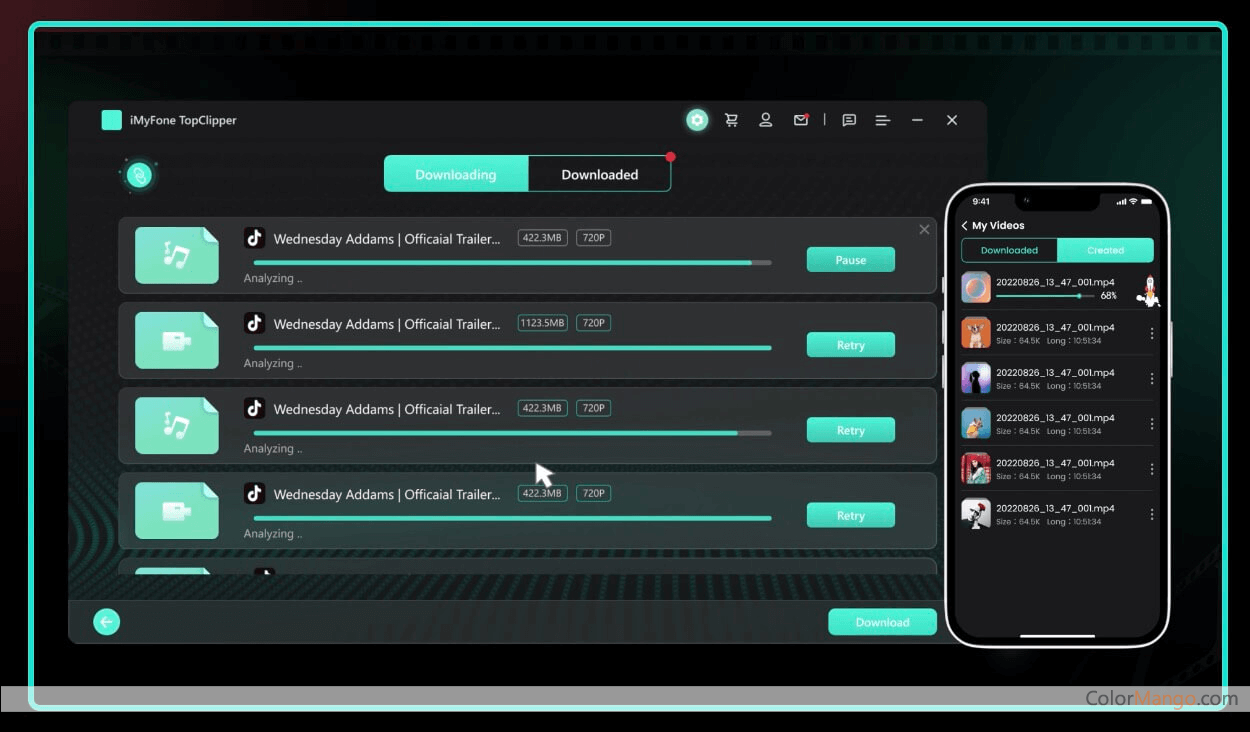Open three-dot menu for the black-and-white thumbnail video
Image resolution: width=1250 pixels, height=732 pixels.
pyautogui.click(x=1152, y=514)
